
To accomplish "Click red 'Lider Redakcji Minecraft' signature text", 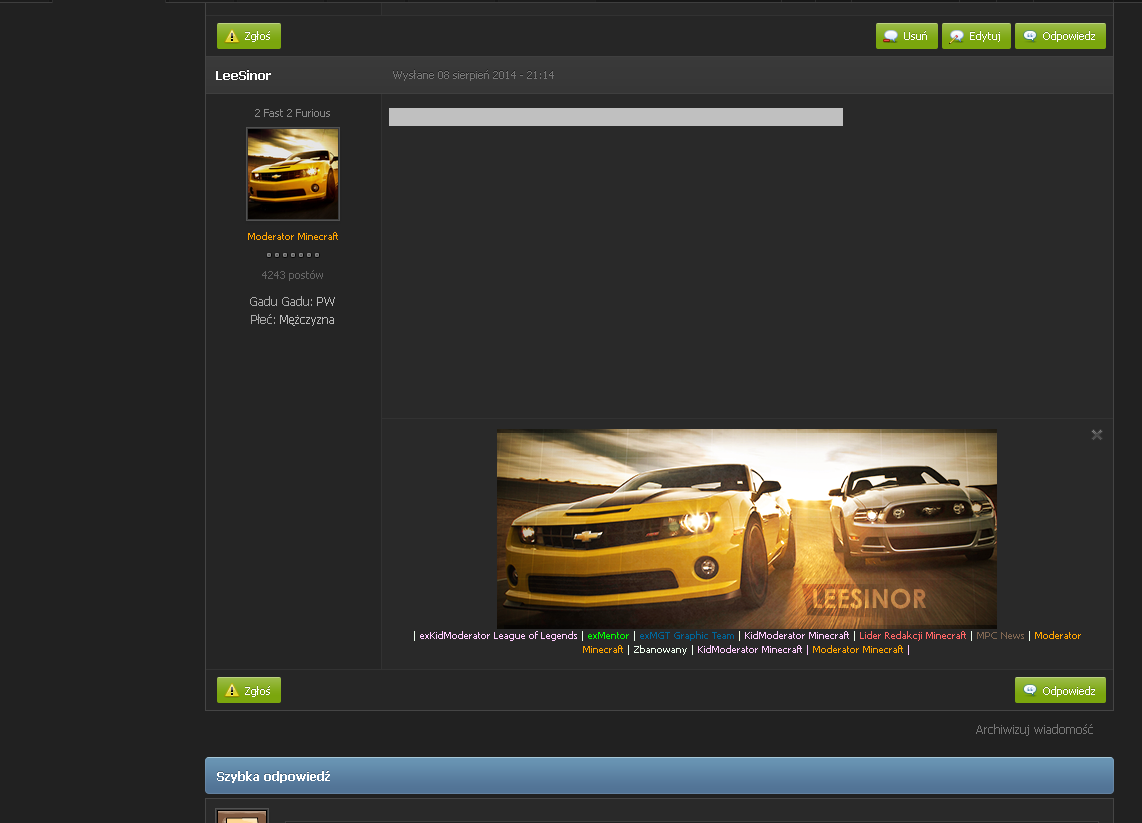I will pos(913,636).
